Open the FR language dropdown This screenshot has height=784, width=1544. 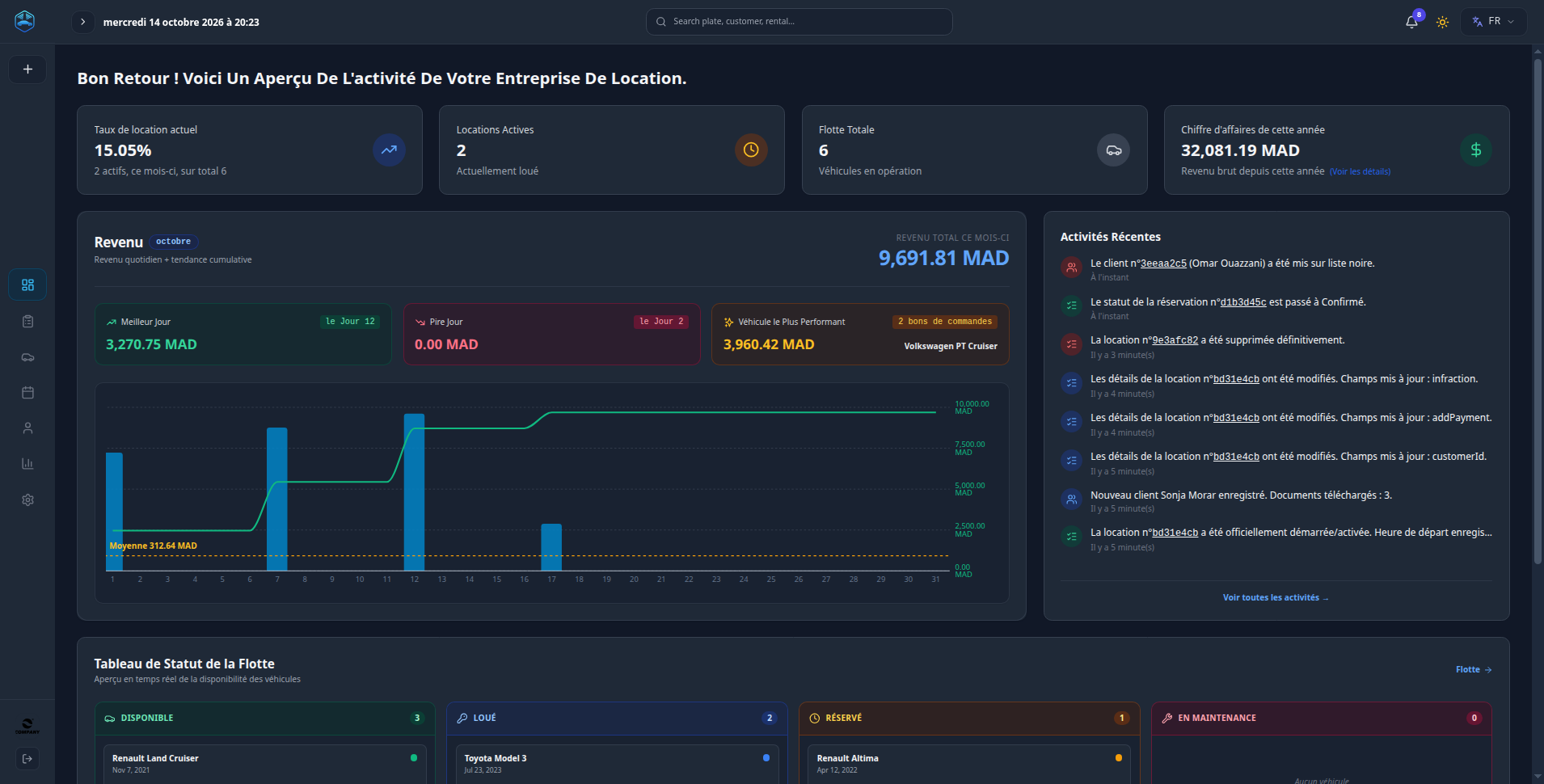1493,22
